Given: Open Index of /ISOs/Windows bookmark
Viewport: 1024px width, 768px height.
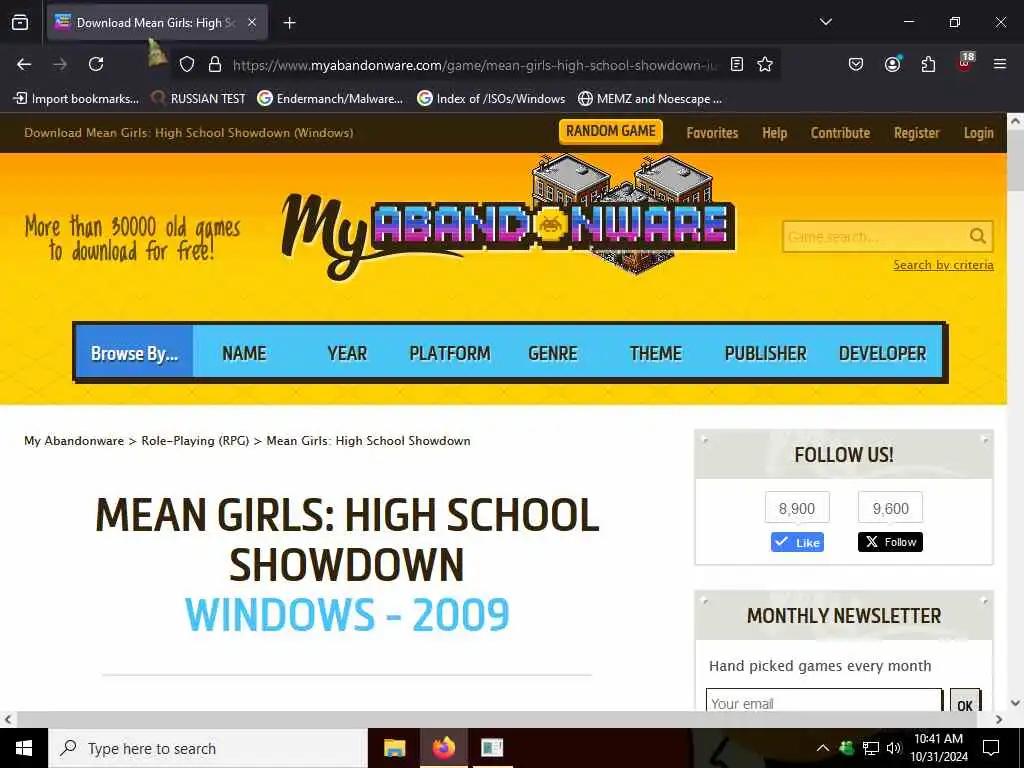Looking at the screenshot, I should pos(491,99).
